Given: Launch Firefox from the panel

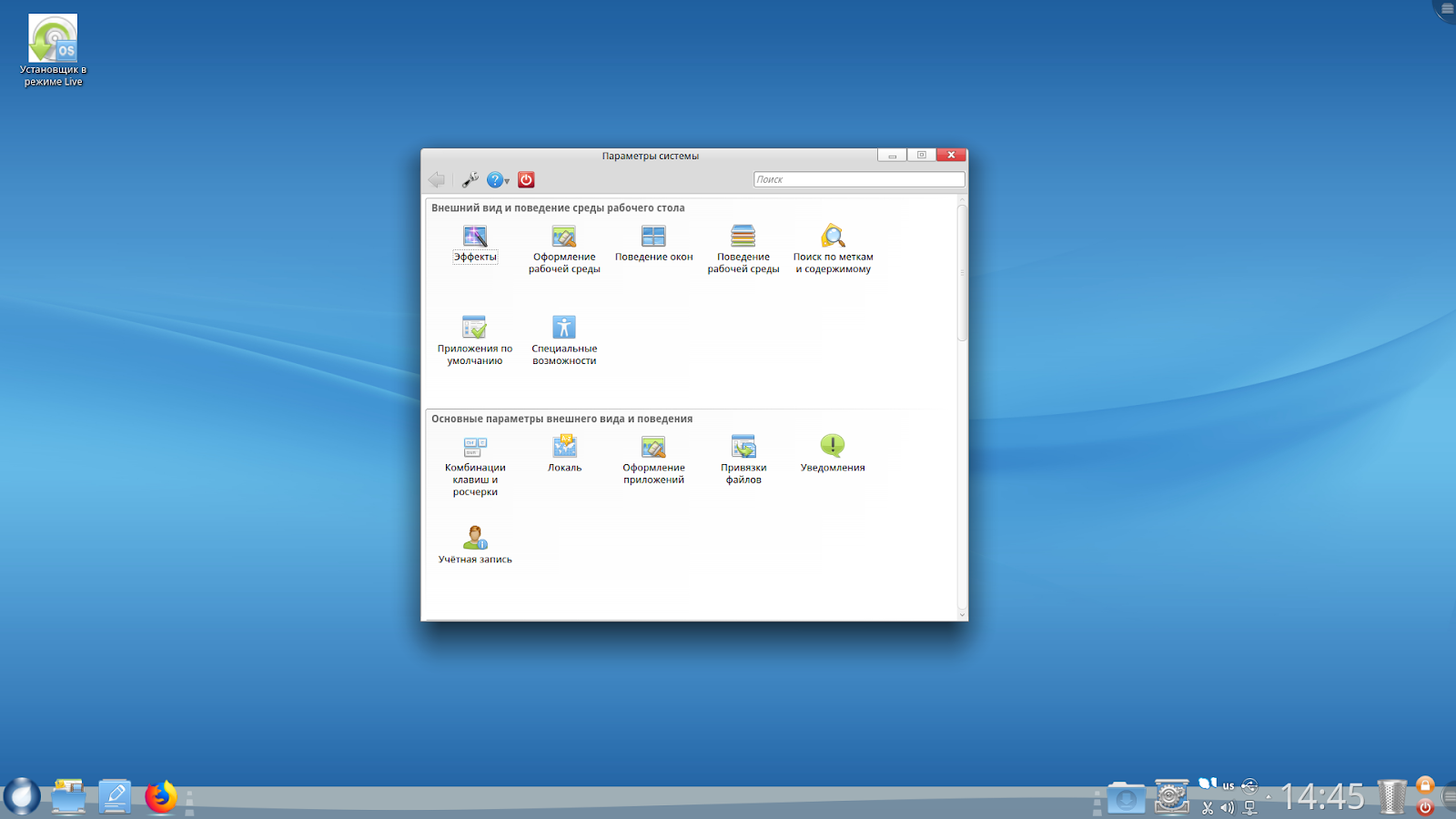Looking at the screenshot, I should pos(161,796).
